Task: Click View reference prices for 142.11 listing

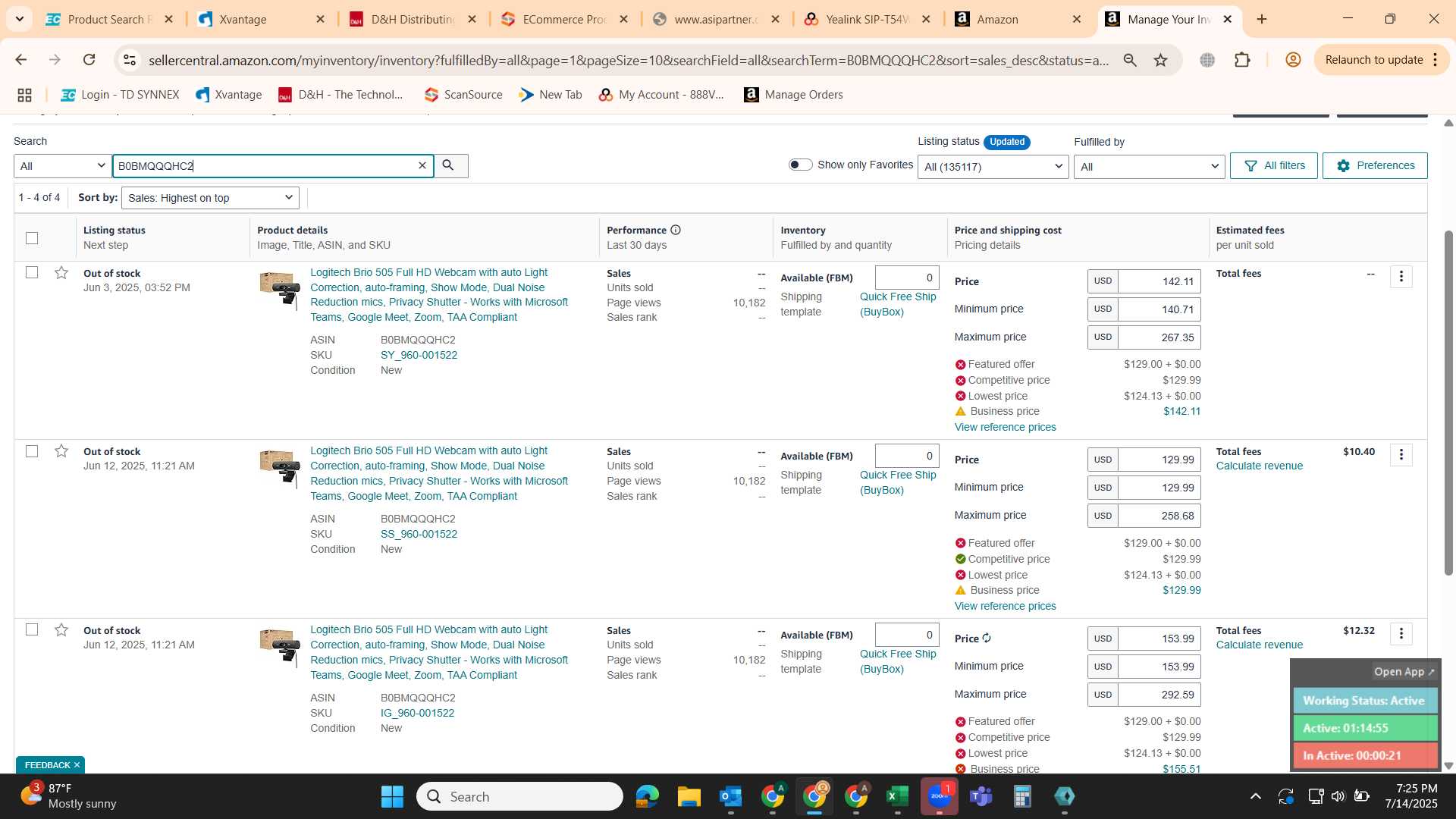Action: (1005, 427)
